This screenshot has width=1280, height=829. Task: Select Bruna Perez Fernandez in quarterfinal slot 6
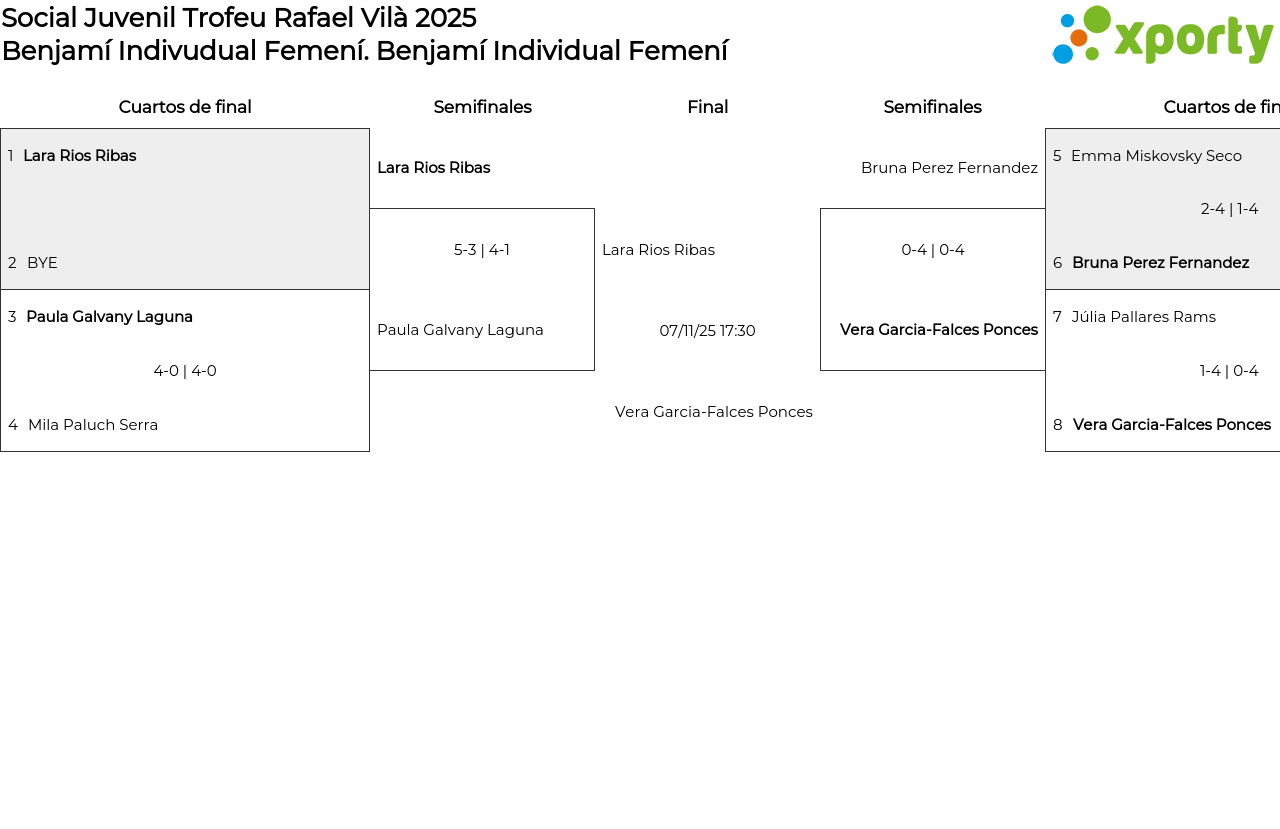[x=1160, y=263]
